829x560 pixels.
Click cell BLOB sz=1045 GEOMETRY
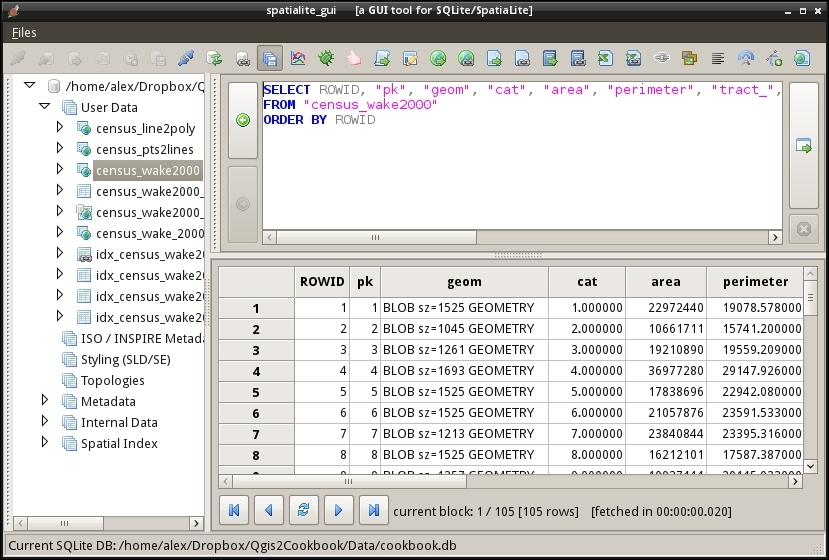point(464,329)
